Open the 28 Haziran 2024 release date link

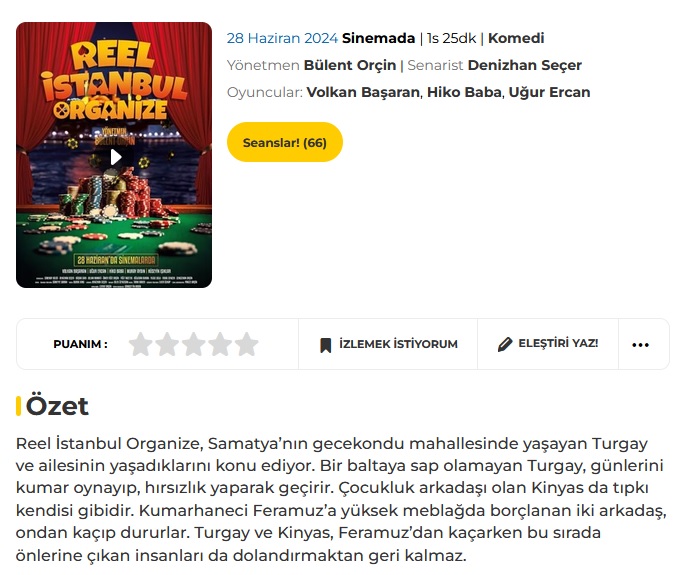(x=282, y=38)
